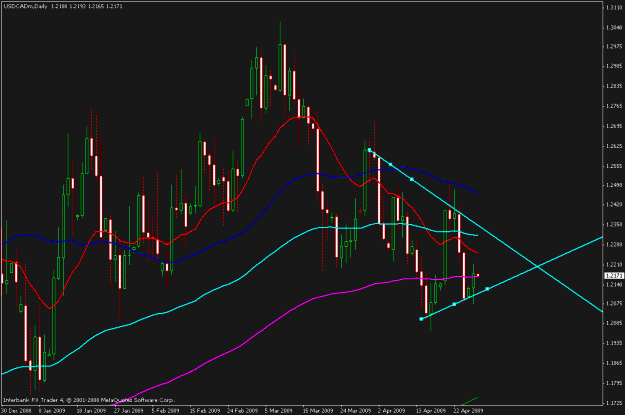
Task: Click the 1.2280 price axis label
Action: click(x=614, y=244)
